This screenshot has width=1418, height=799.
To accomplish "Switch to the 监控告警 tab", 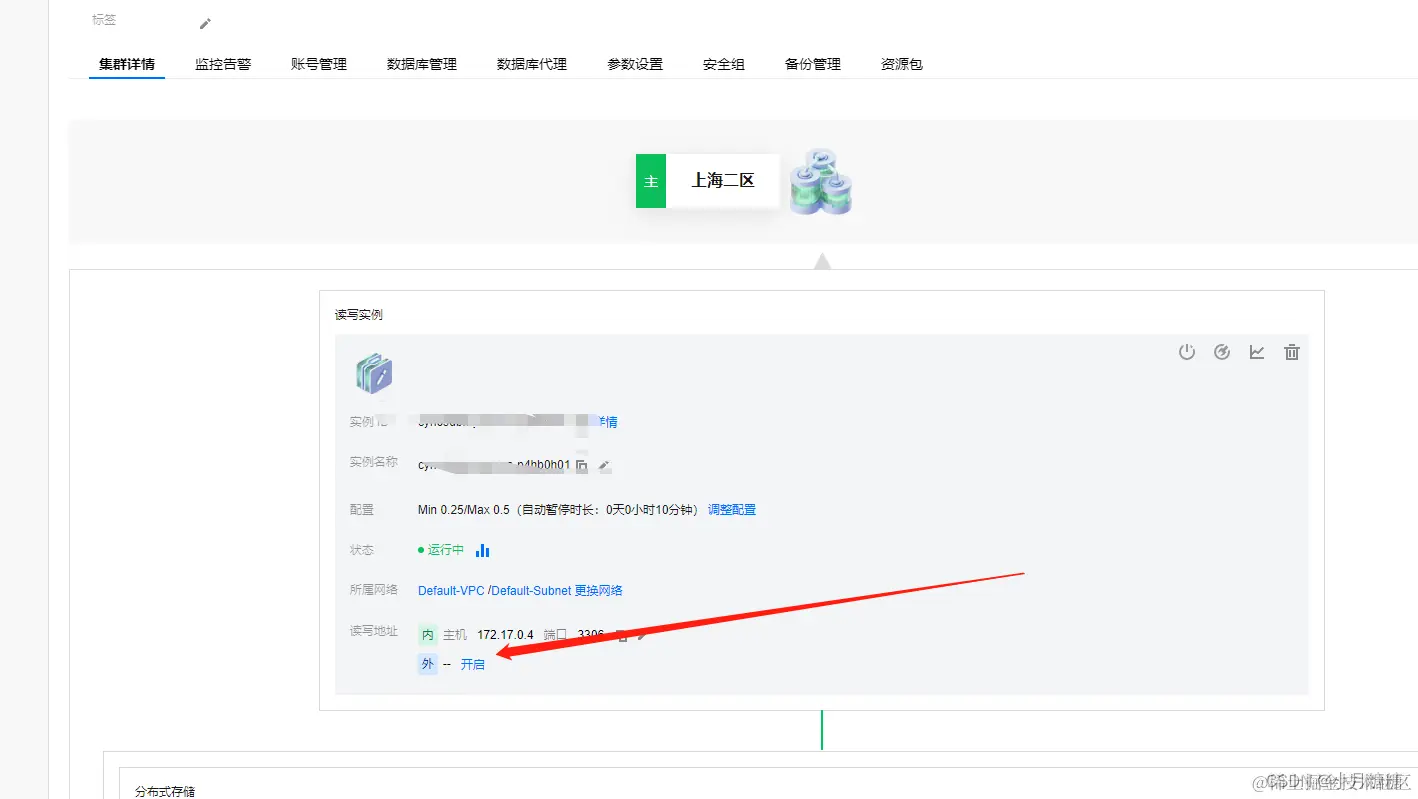I will click(222, 63).
